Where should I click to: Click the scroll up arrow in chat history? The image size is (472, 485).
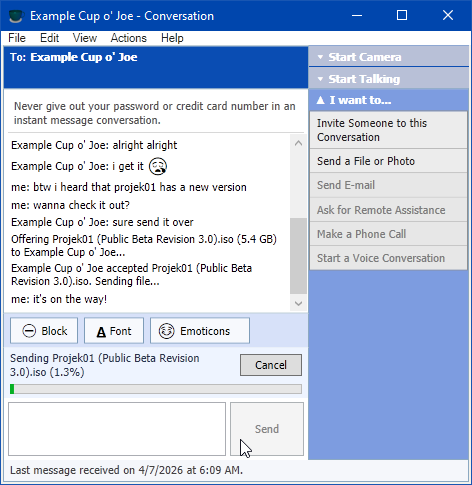click(x=298, y=143)
